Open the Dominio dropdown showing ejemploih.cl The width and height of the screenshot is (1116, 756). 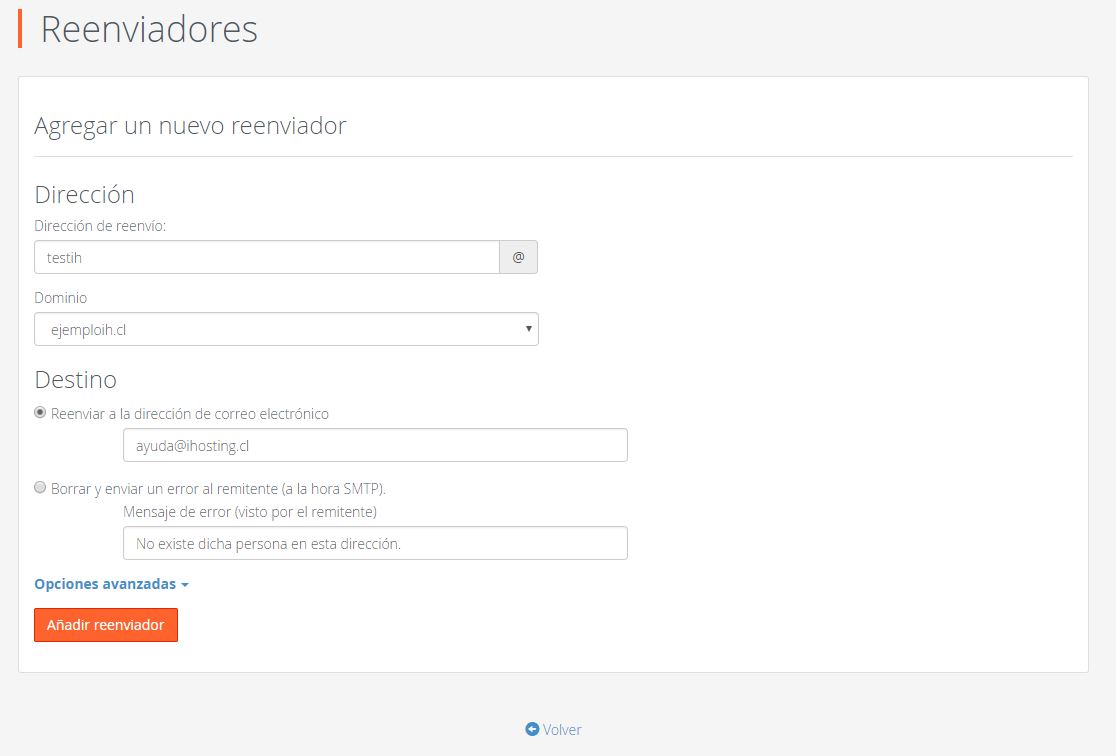[x=286, y=330]
